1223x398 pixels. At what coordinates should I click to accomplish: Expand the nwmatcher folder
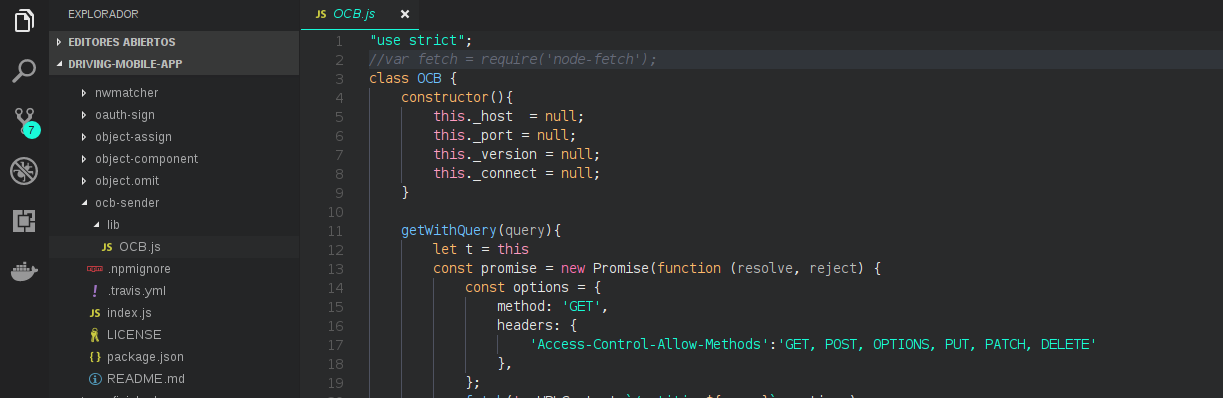84,93
